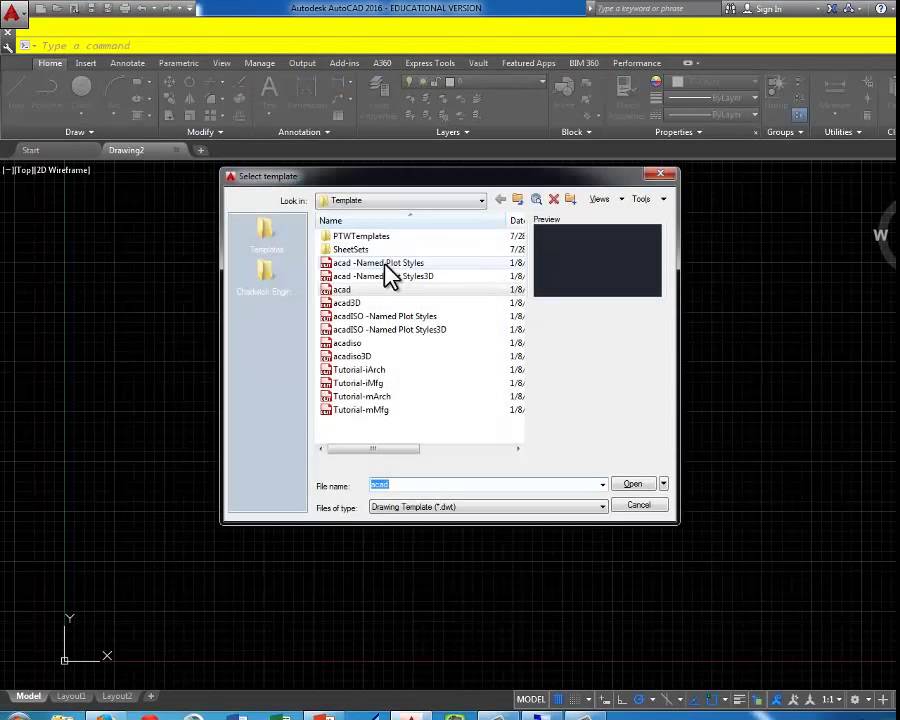Click the keyword search box in title bar

coord(657,9)
